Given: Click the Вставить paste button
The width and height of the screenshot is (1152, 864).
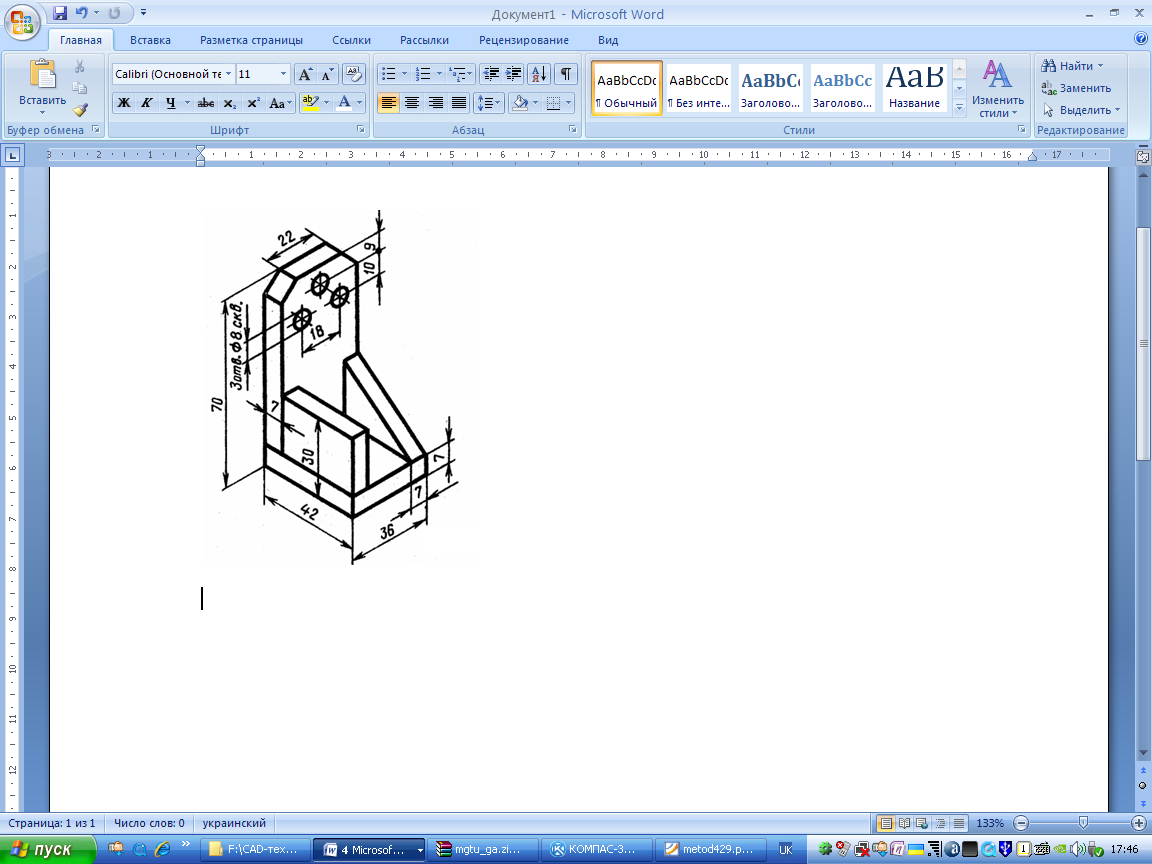Looking at the screenshot, I should [42, 87].
